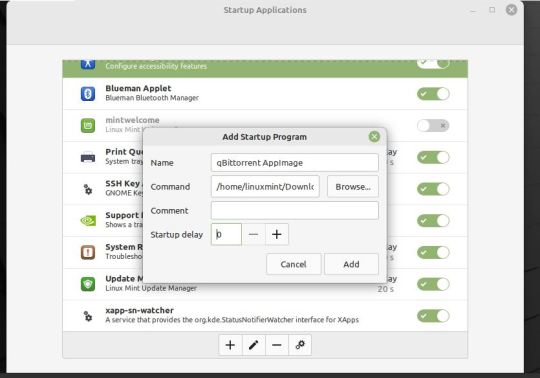
Task: Select the Blueman Applet row text
Action: [x=152, y=93]
